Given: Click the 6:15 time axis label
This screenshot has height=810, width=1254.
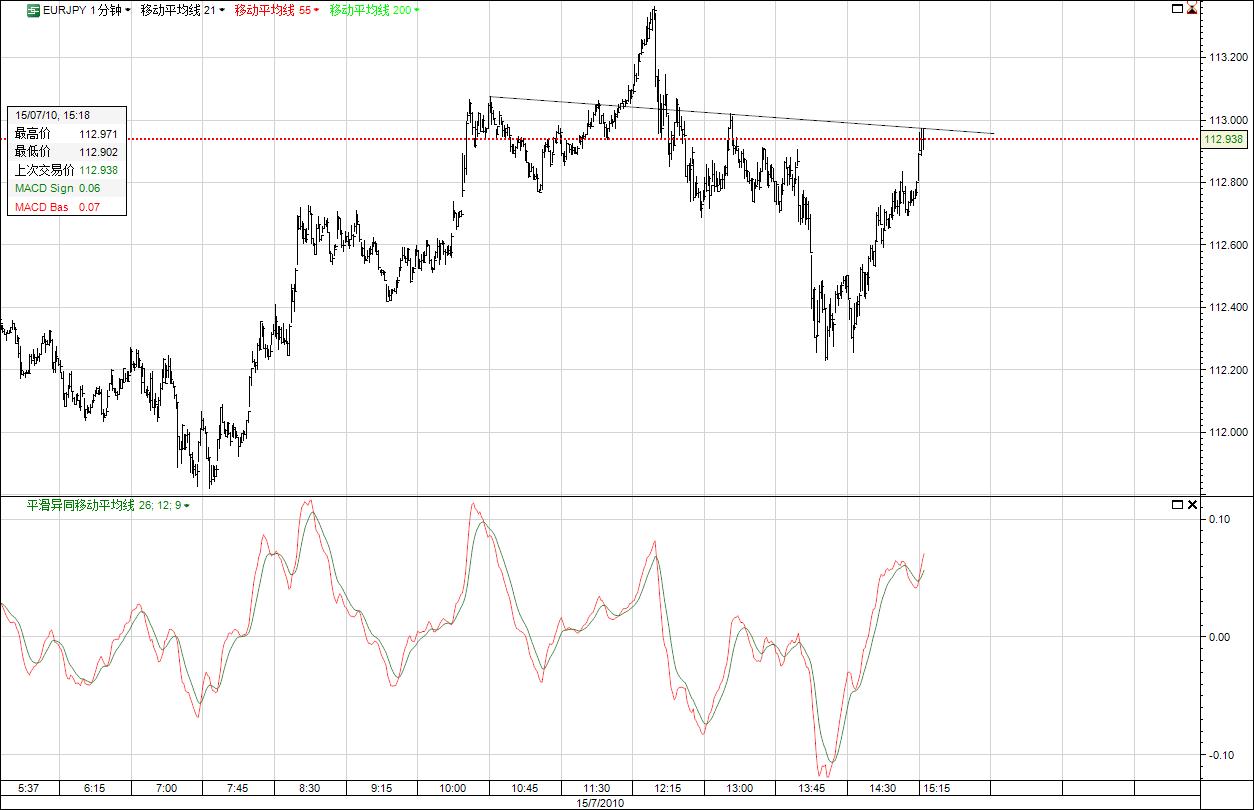Looking at the screenshot, I should pos(94,788).
